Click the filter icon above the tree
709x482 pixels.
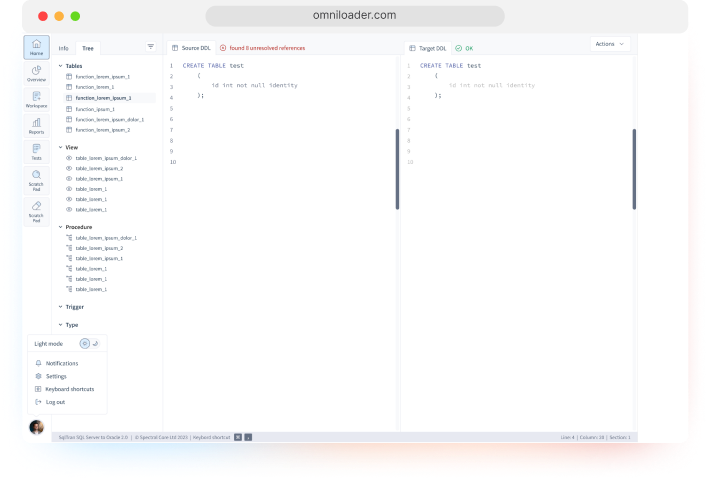151,47
